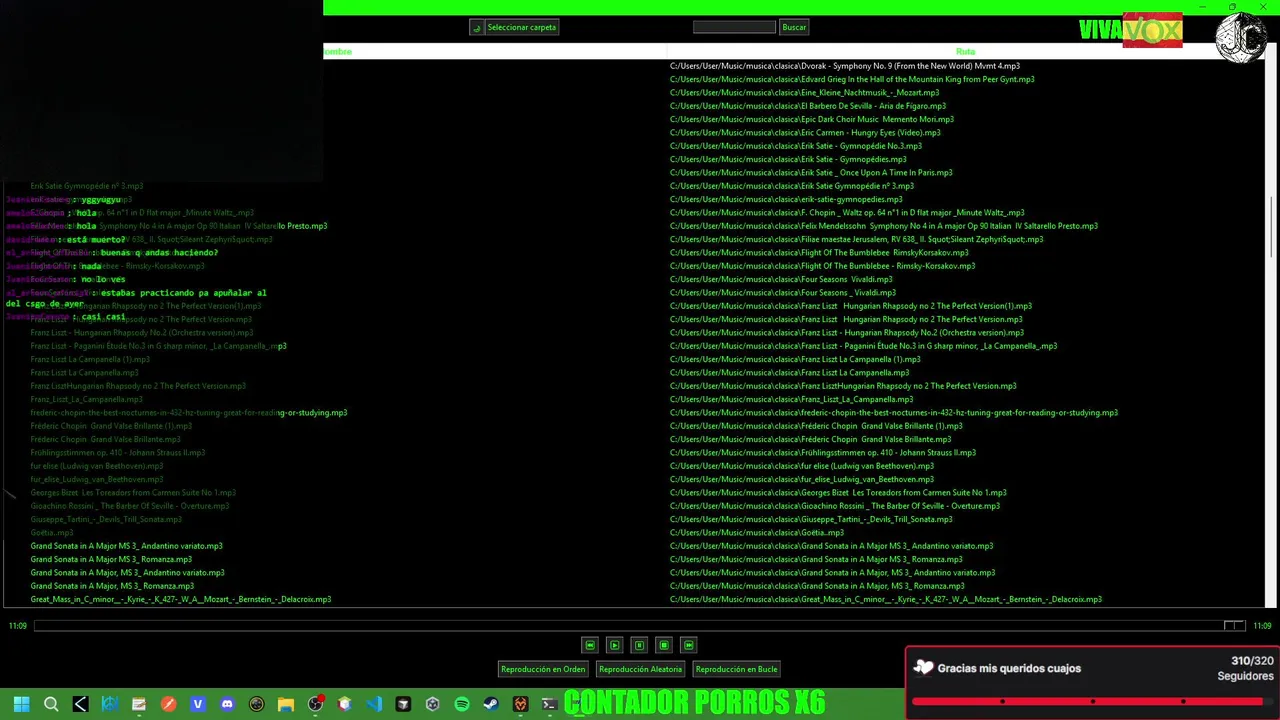This screenshot has width=1280, height=720.
Task: Select Erik Satie - Gymnopédie No.3.mp3 path row
Action: 796,146
